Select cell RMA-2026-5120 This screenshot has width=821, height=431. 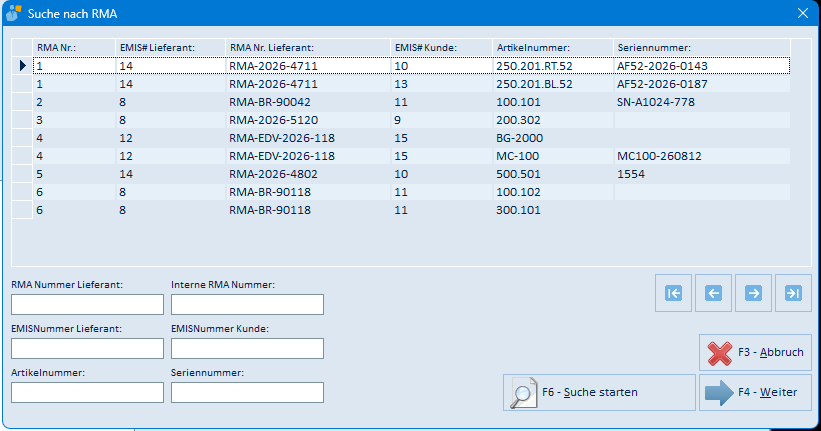[x=308, y=120]
